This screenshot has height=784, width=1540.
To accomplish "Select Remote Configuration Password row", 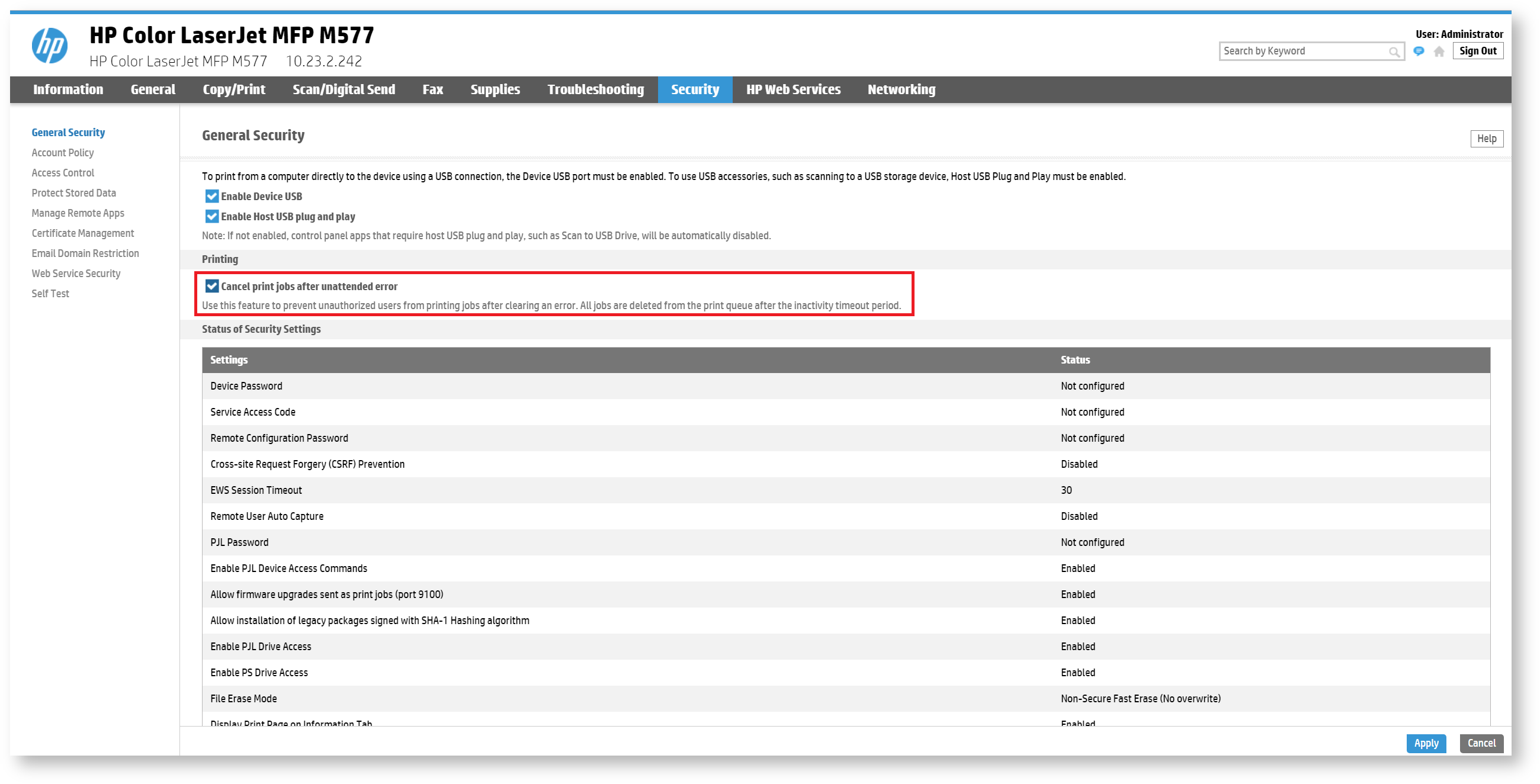I will coord(846,439).
